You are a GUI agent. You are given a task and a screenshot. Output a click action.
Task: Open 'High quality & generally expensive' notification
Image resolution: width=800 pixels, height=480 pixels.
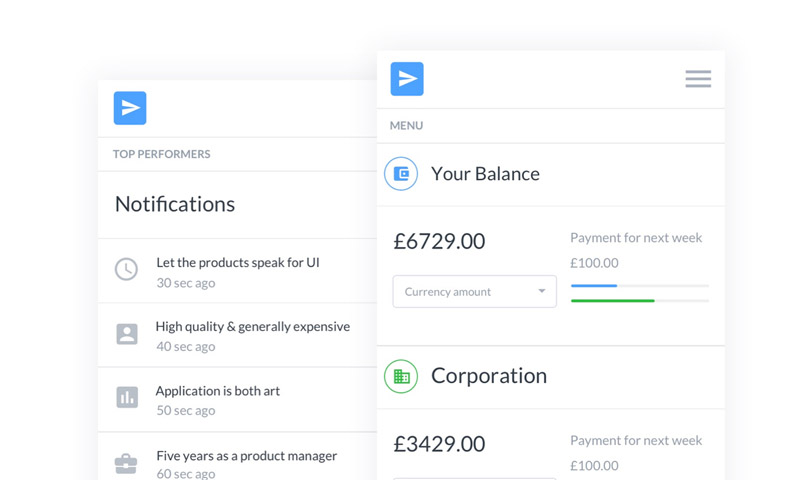(x=253, y=326)
